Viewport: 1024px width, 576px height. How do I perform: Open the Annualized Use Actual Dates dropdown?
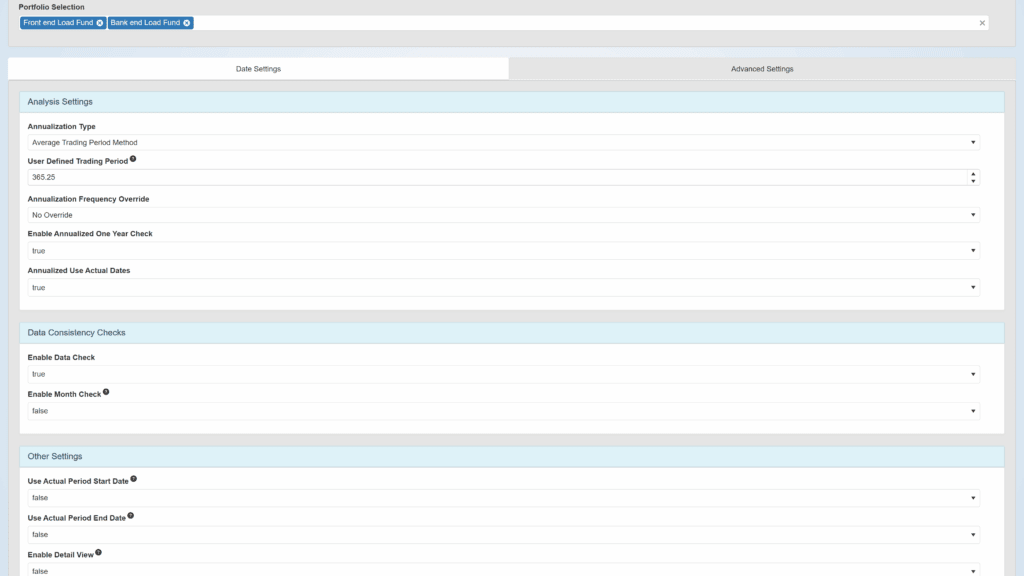(503, 288)
